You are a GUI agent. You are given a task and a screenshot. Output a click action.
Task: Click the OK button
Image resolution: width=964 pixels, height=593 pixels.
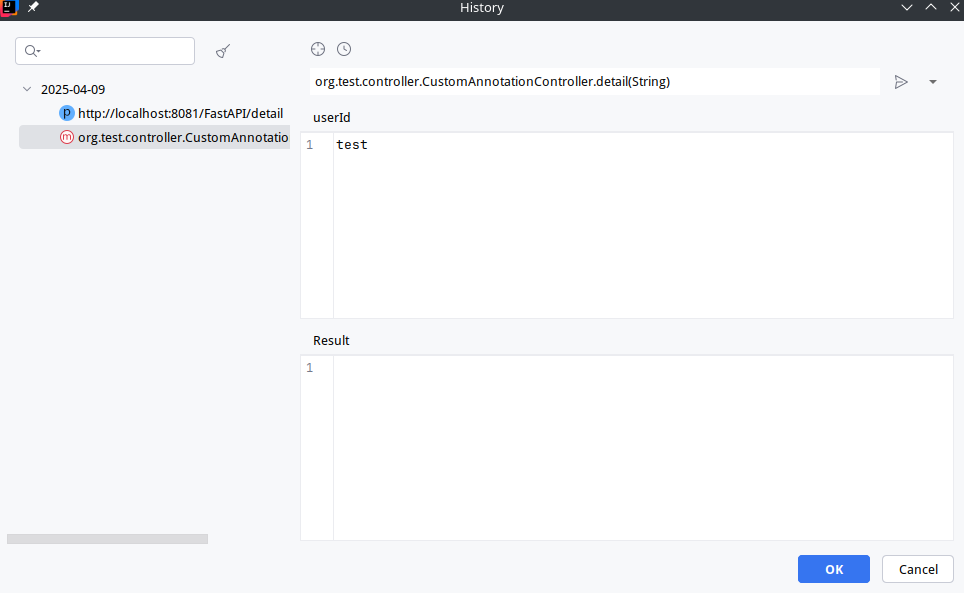tap(833, 569)
